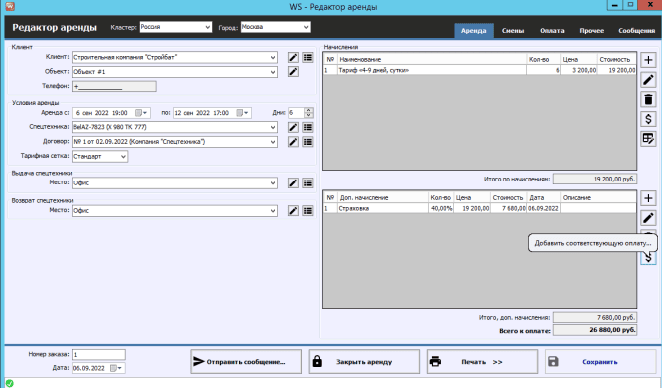Edit the Объект field with pencil icon

[x=293, y=72]
